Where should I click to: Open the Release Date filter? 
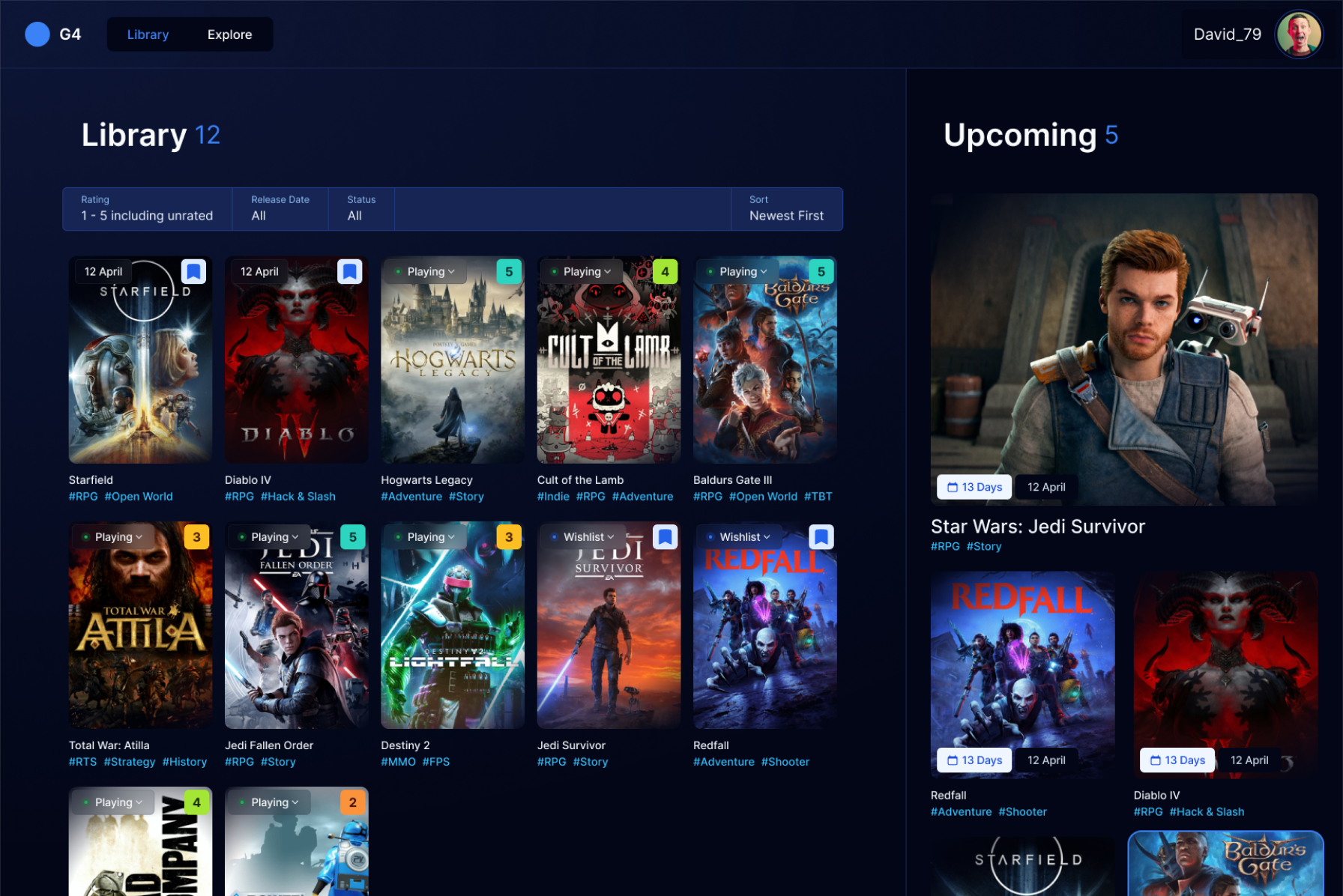[x=280, y=209]
